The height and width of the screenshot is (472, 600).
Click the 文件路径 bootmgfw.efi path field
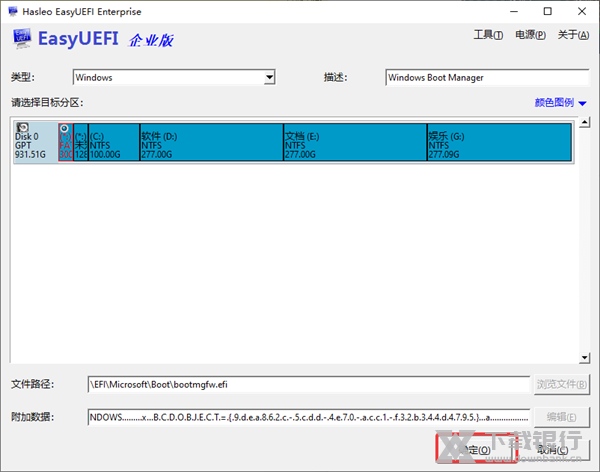coord(309,384)
